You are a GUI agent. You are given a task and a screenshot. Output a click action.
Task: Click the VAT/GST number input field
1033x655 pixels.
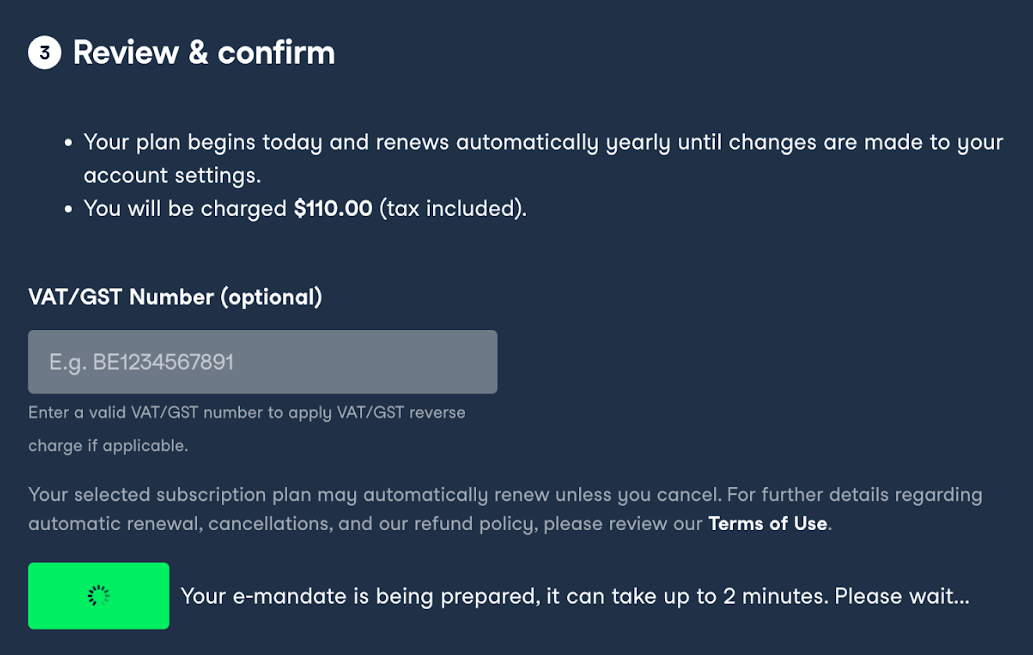pyautogui.click(x=262, y=362)
